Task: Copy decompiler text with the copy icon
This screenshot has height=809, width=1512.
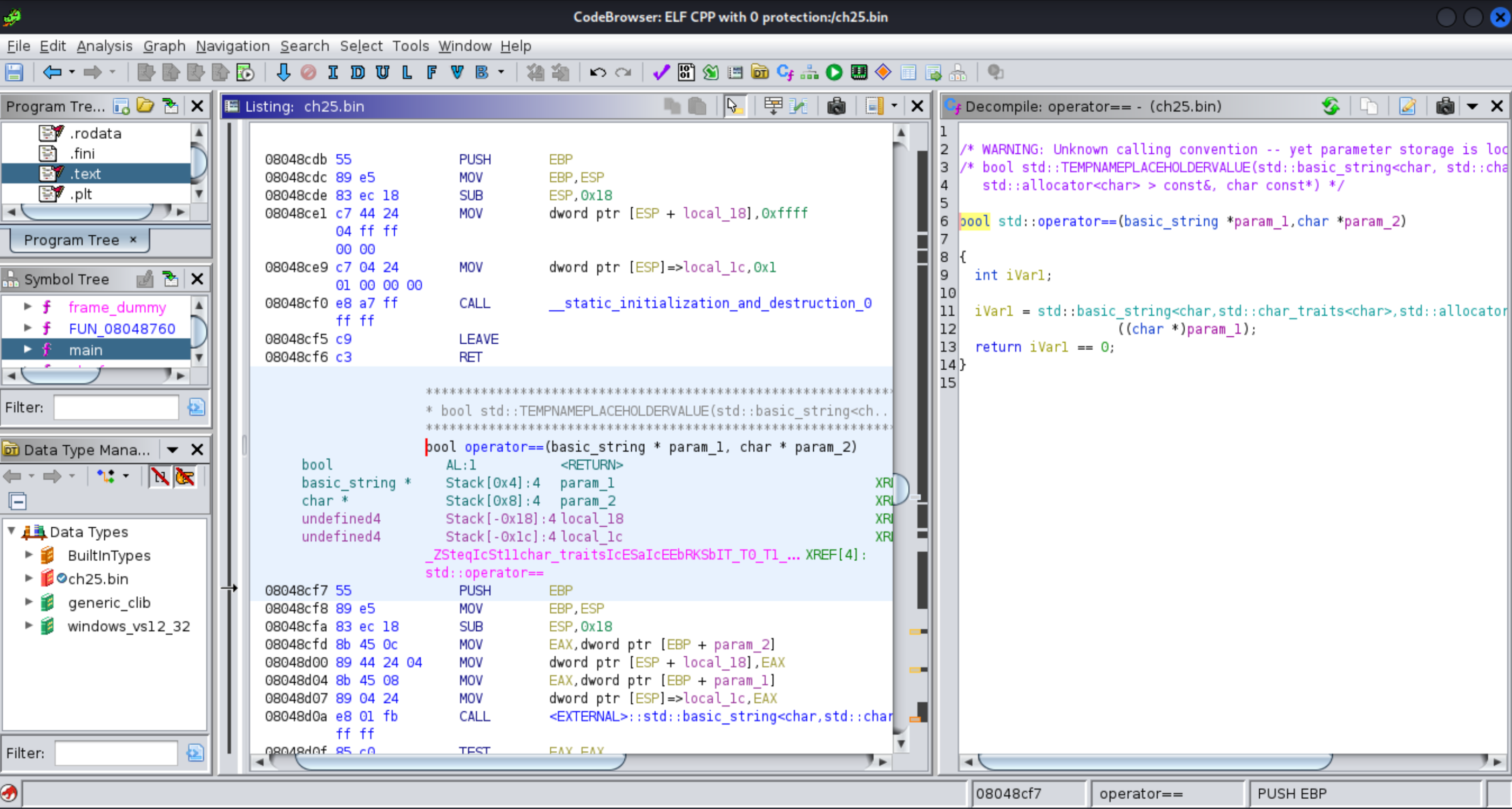Action: click(1369, 106)
